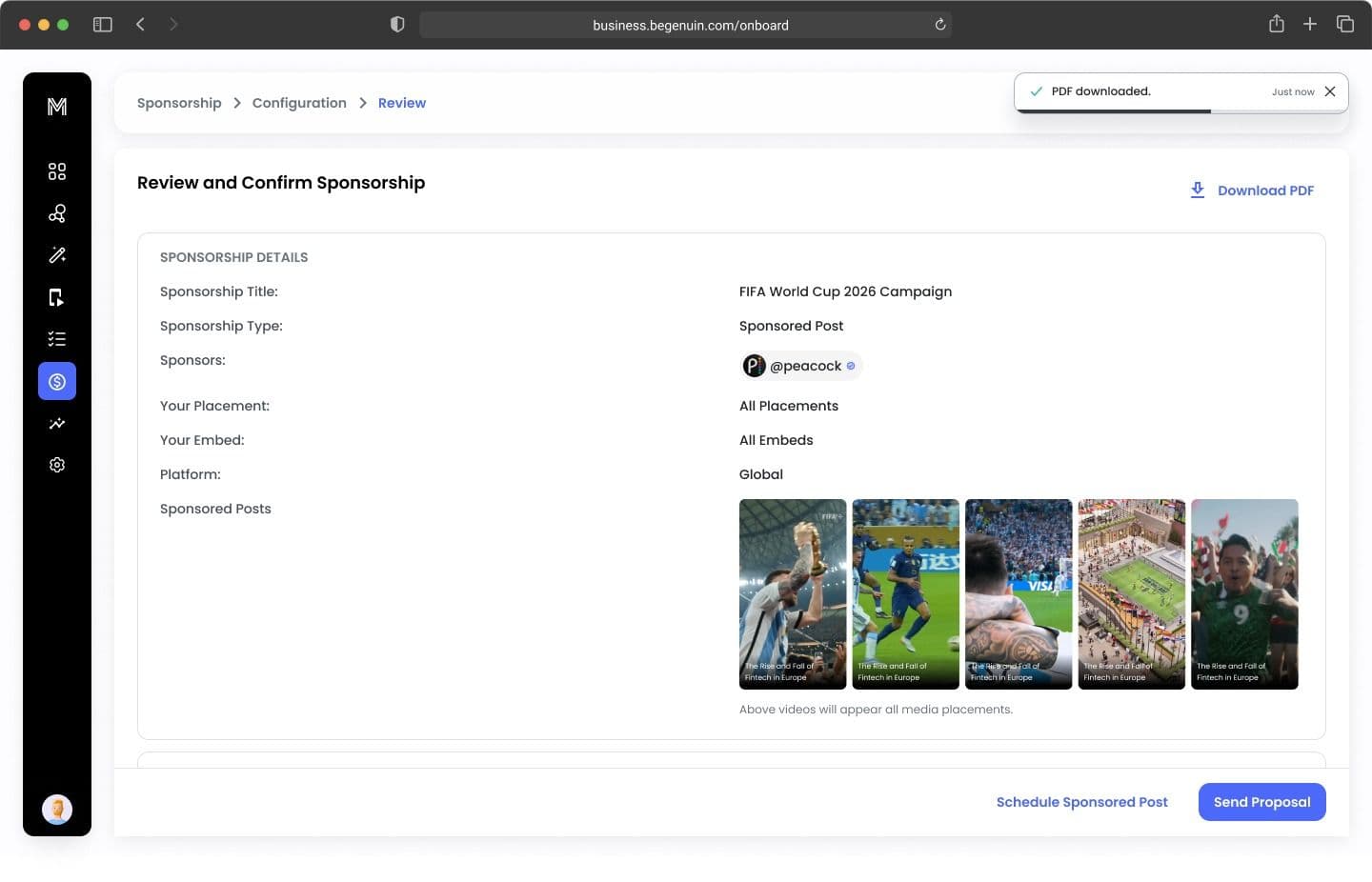Click the 'Sponsorship Type:' label
This screenshot has height=882, width=1372.
tap(221, 326)
